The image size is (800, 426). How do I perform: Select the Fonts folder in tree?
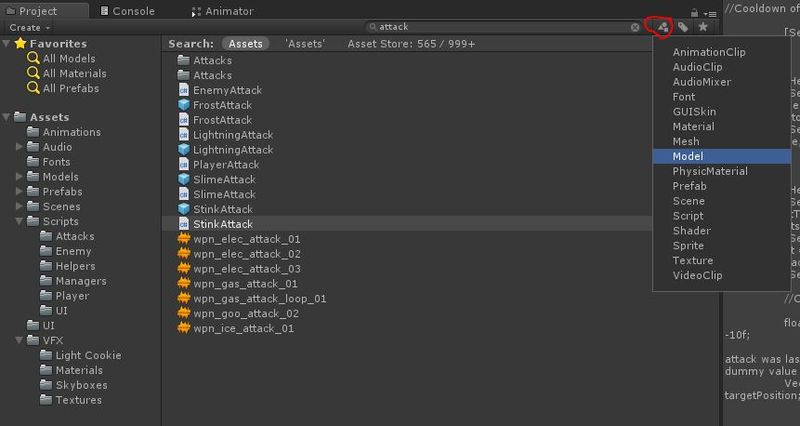click(48, 162)
